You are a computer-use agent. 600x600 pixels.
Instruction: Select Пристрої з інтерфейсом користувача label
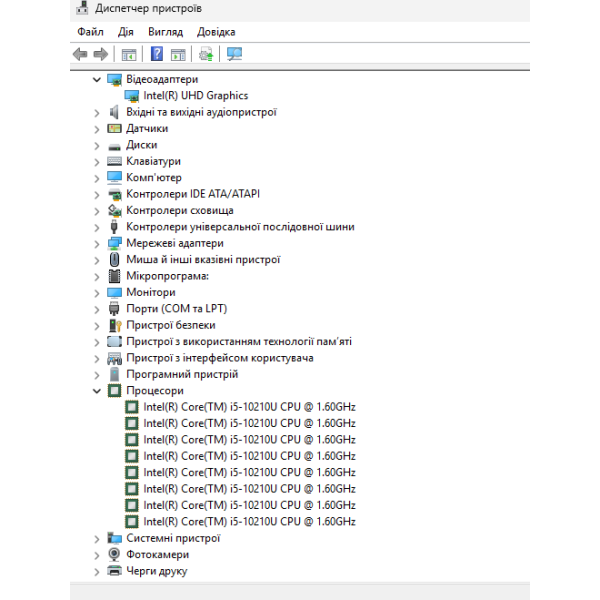(220, 358)
